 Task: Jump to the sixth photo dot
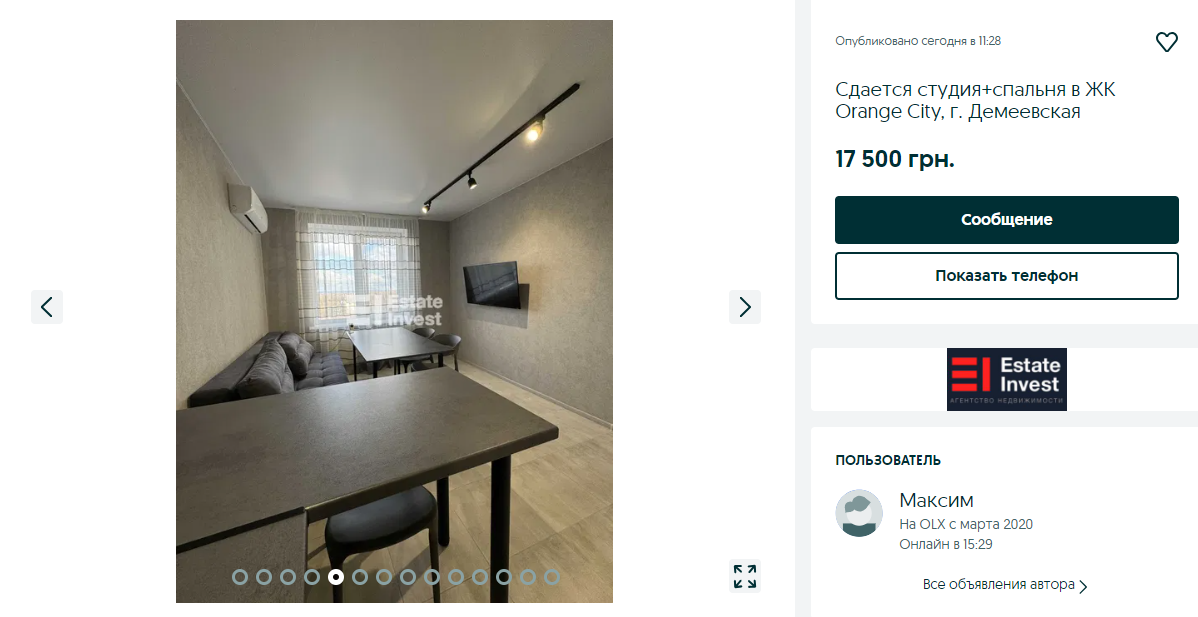click(x=360, y=577)
